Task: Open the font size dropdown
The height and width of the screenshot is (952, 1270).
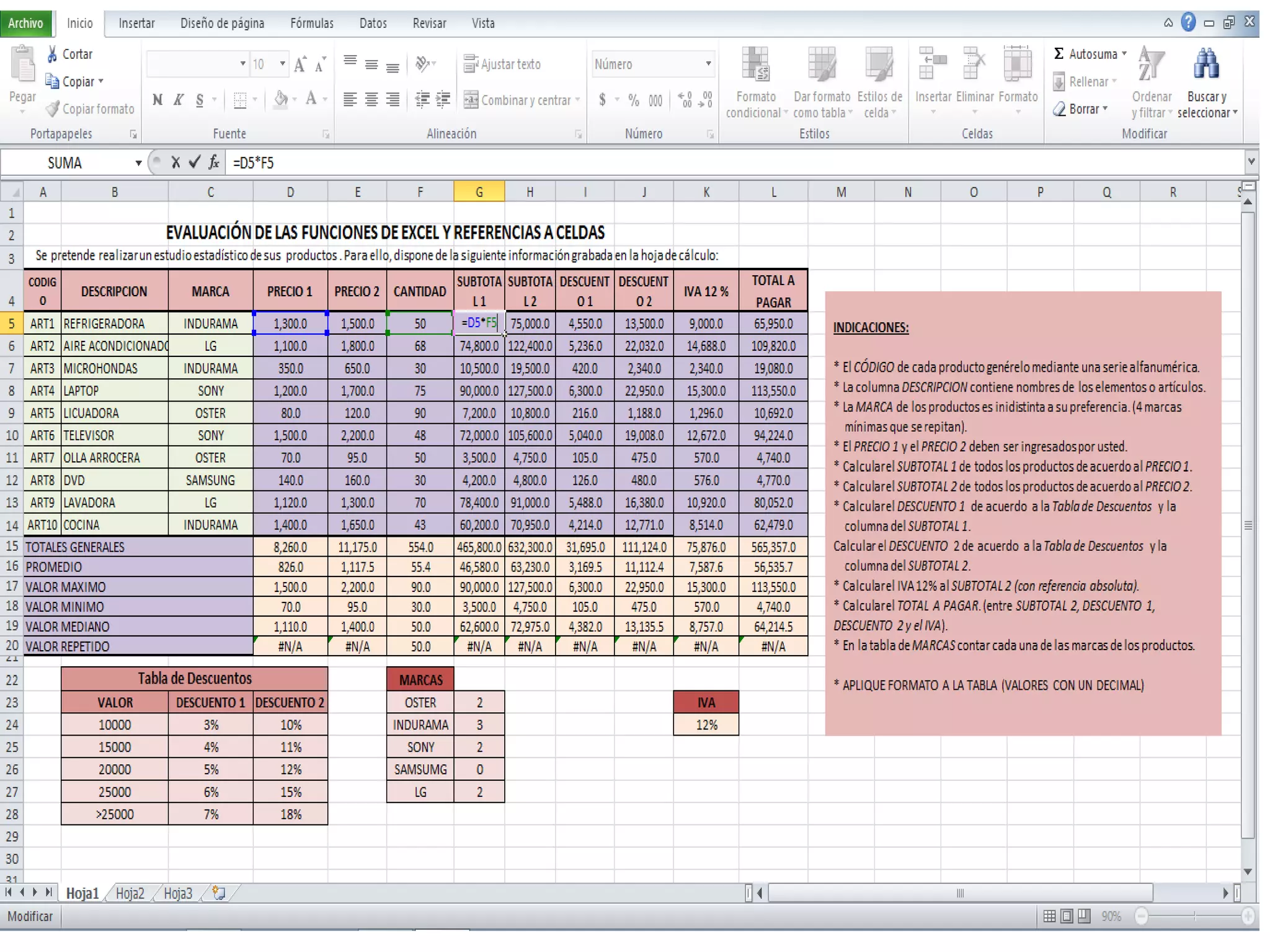Action: click(x=283, y=64)
